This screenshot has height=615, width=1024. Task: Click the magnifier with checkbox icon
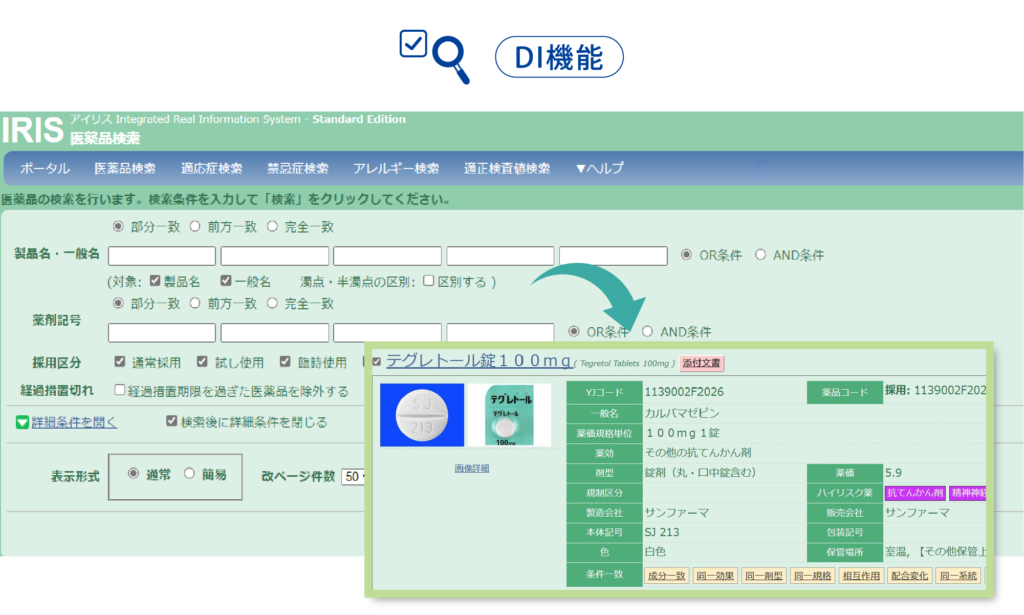(434, 56)
